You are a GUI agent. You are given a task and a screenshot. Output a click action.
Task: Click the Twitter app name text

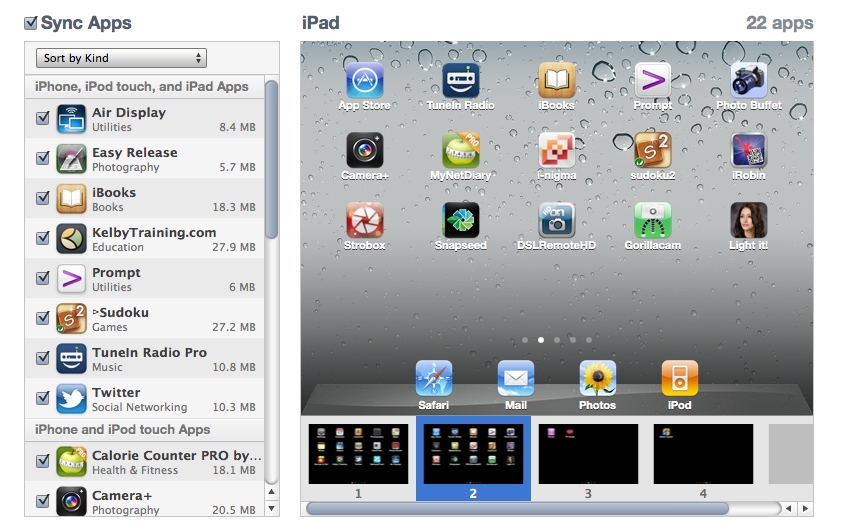pyautogui.click(x=116, y=393)
